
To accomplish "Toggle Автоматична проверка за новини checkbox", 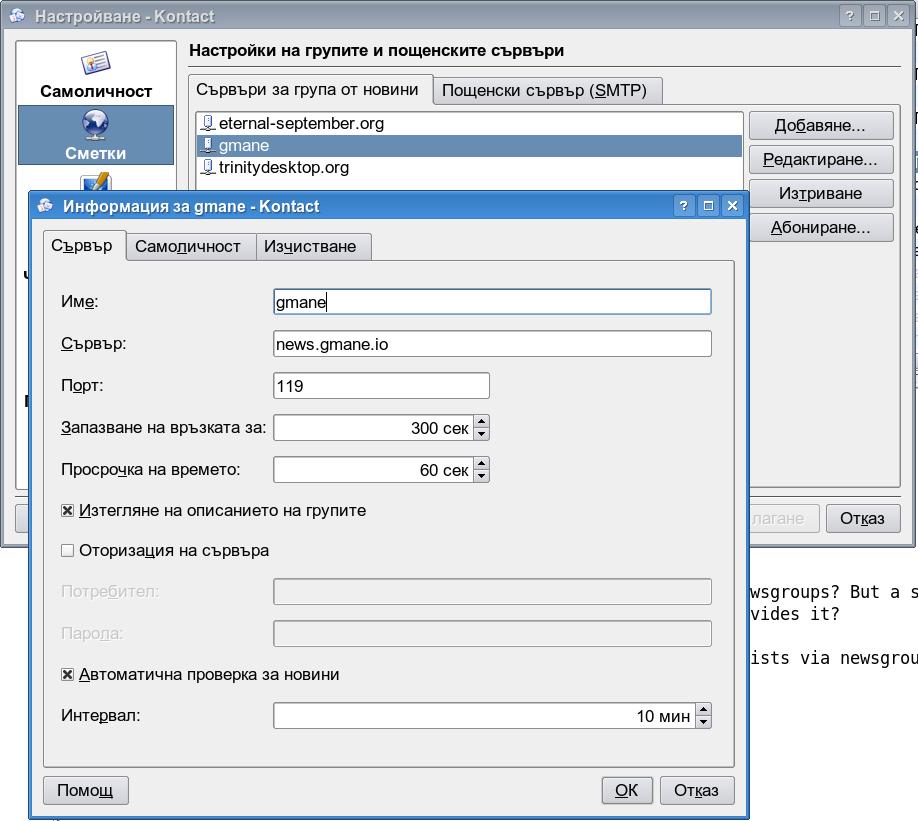I will (67, 675).
